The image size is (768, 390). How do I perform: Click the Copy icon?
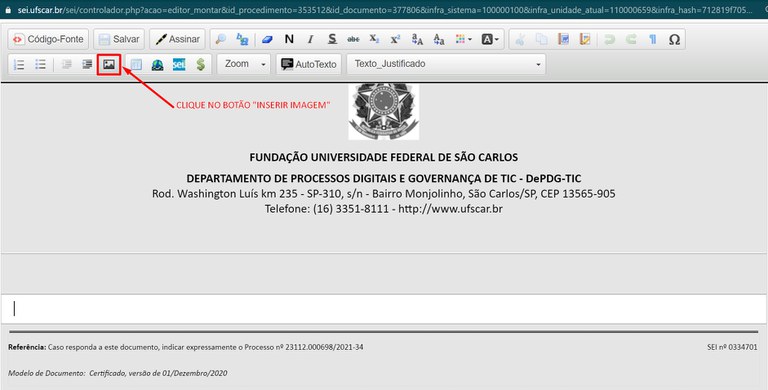tap(542, 39)
